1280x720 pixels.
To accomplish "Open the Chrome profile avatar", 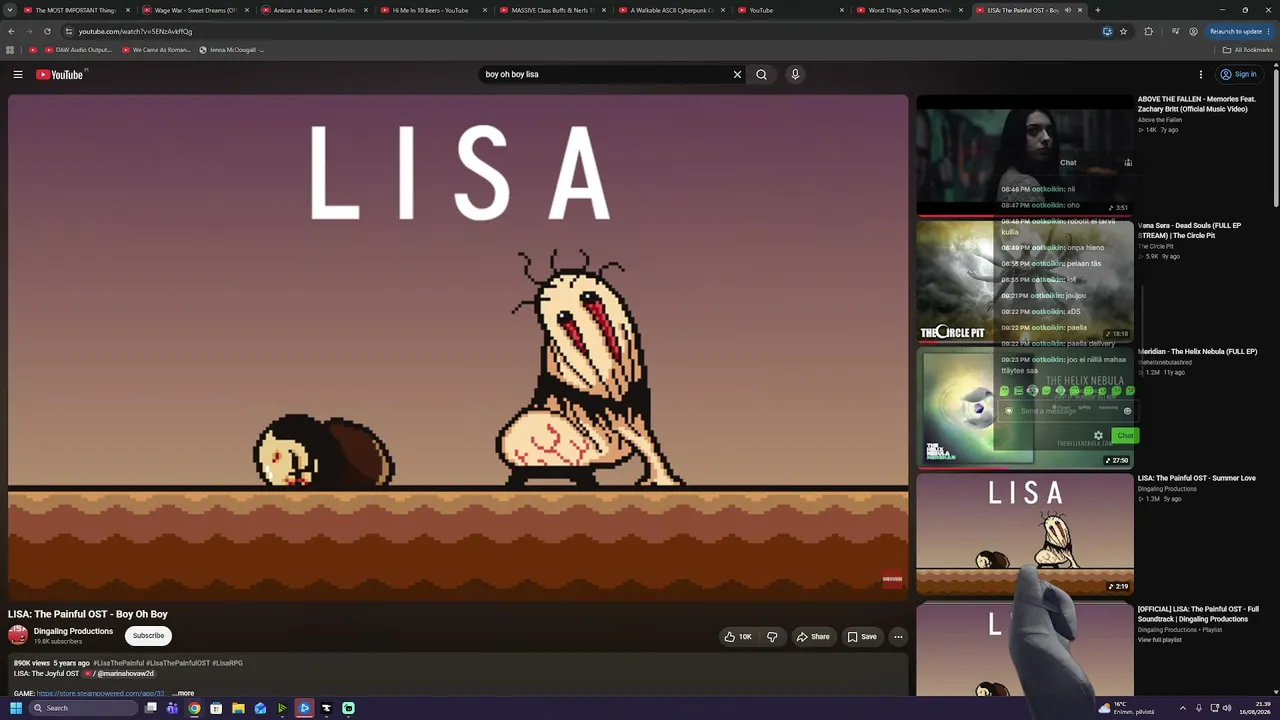I will [x=1193, y=31].
